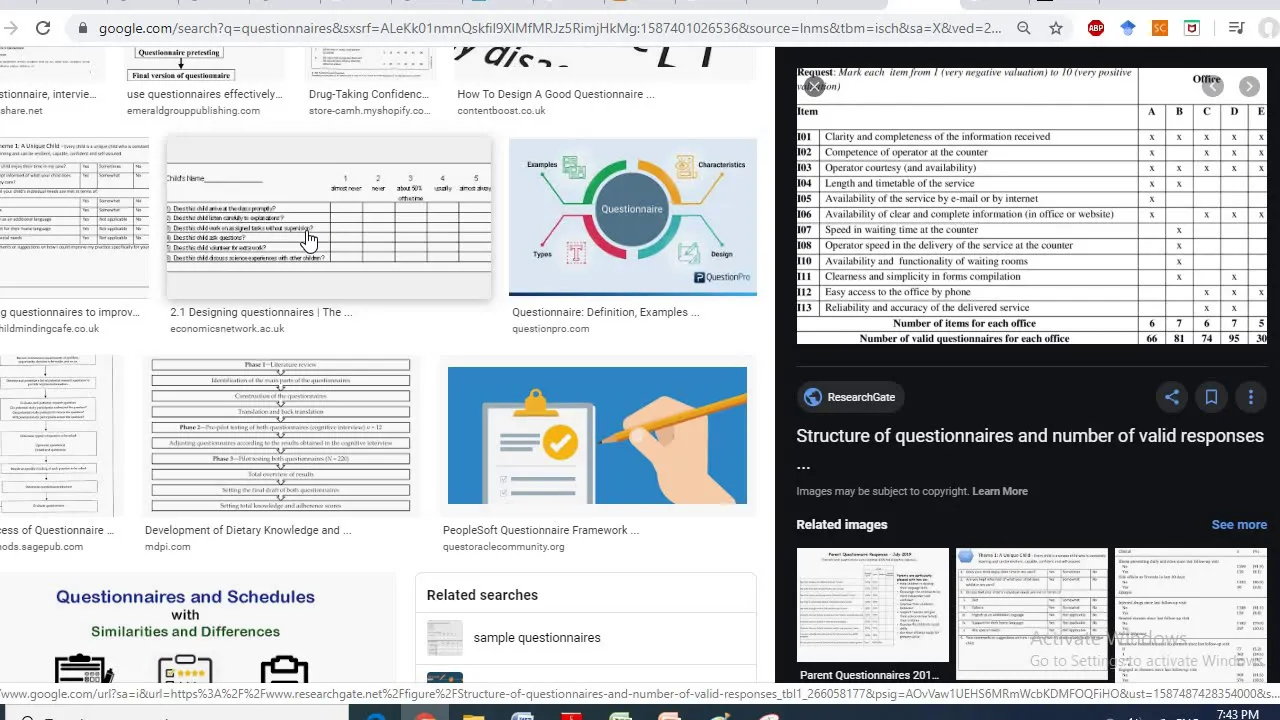Click 'Drug-Taking Confidenc...' result caption
Image resolution: width=1280 pixels, height=720 pixels.
(369, 94)
